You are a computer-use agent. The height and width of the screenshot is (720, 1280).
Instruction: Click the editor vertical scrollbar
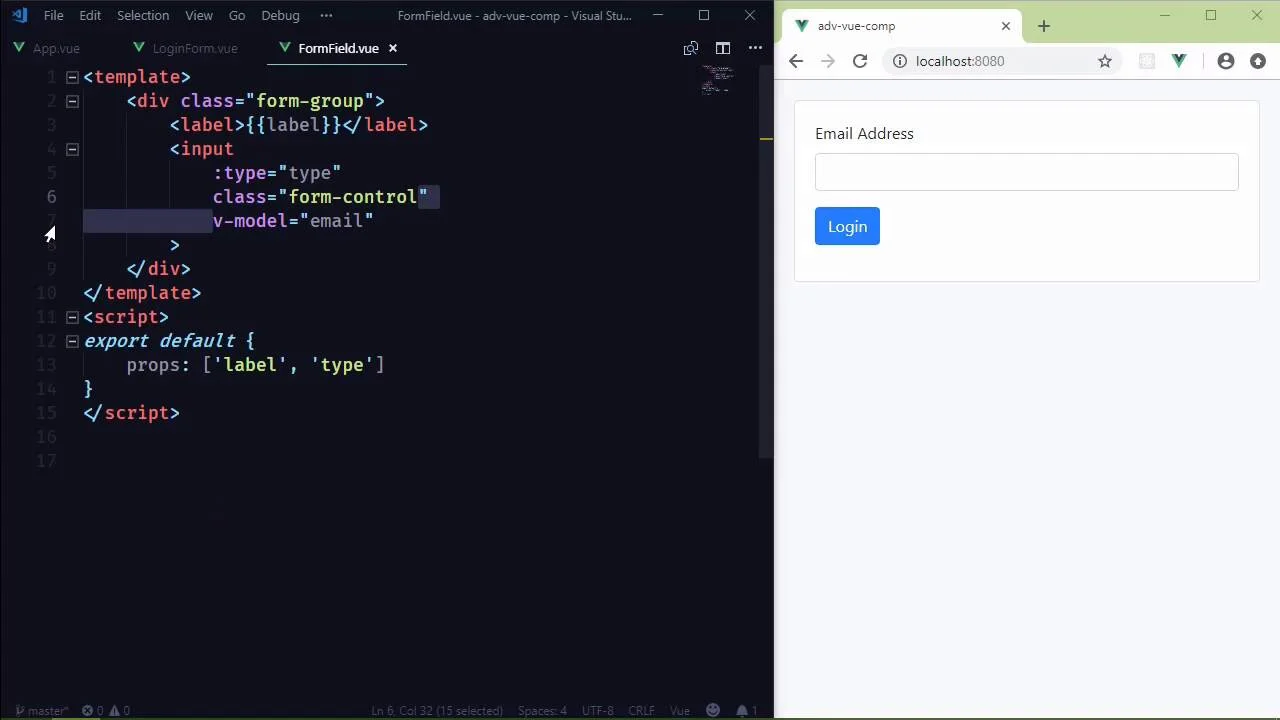(766, 260)
